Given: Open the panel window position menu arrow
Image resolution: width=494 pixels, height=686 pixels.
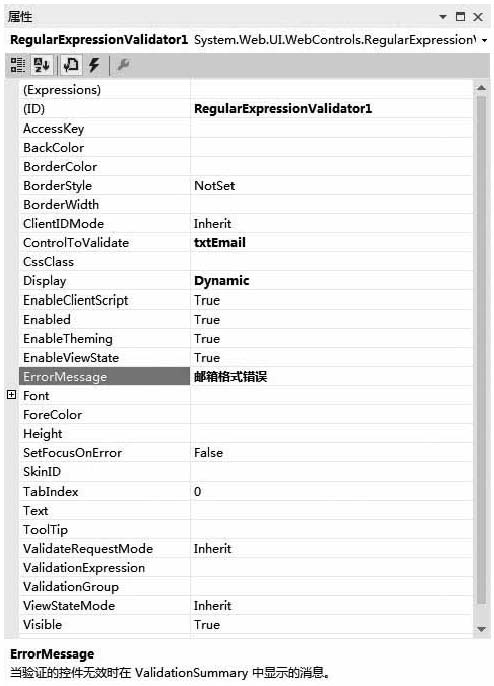Looking at the screenshot, I should [x=443, y=17].
